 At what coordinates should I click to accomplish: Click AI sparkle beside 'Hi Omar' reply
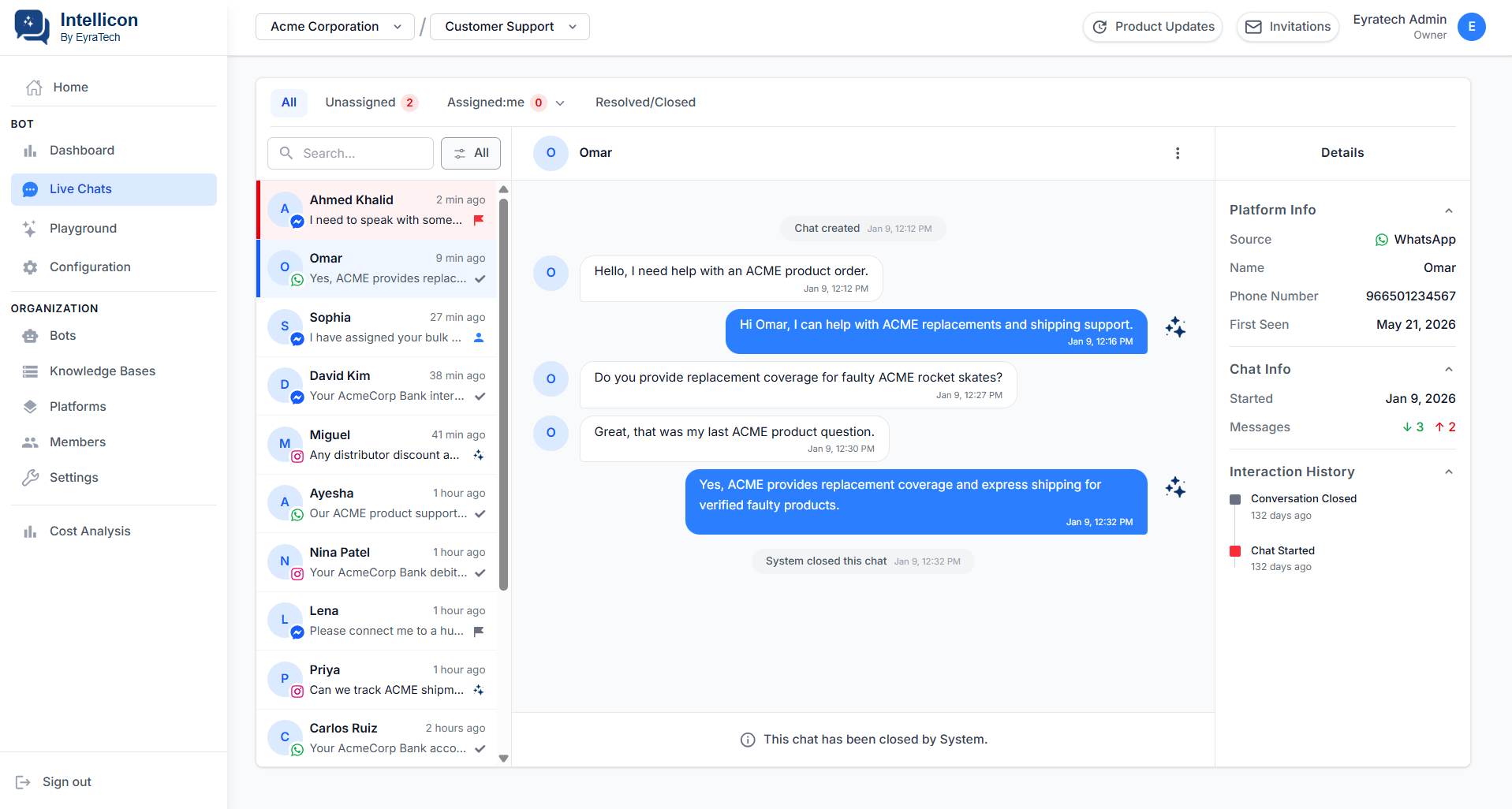(1175, 327)
